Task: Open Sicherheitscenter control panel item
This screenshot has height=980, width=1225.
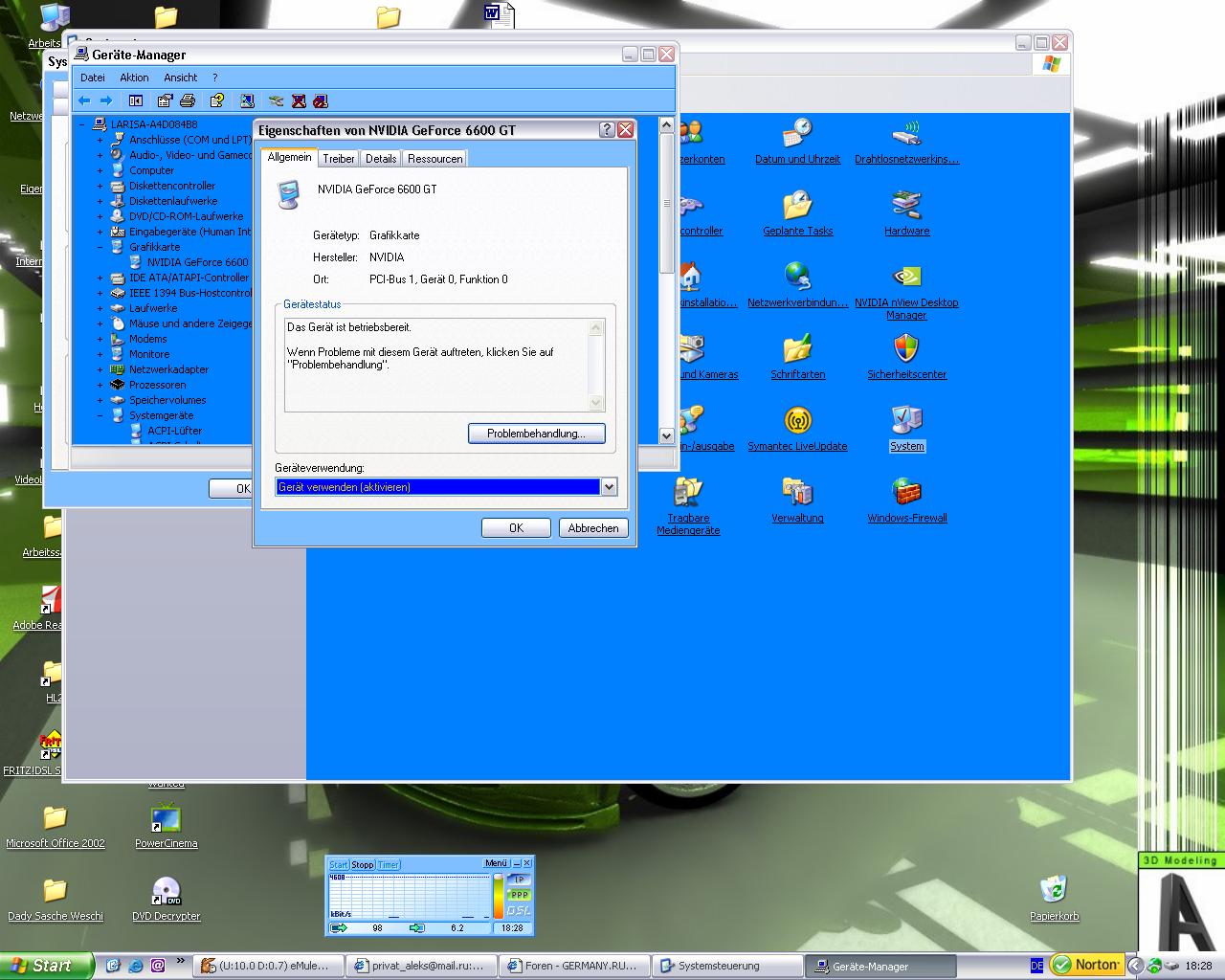Action: pos(906,357)
